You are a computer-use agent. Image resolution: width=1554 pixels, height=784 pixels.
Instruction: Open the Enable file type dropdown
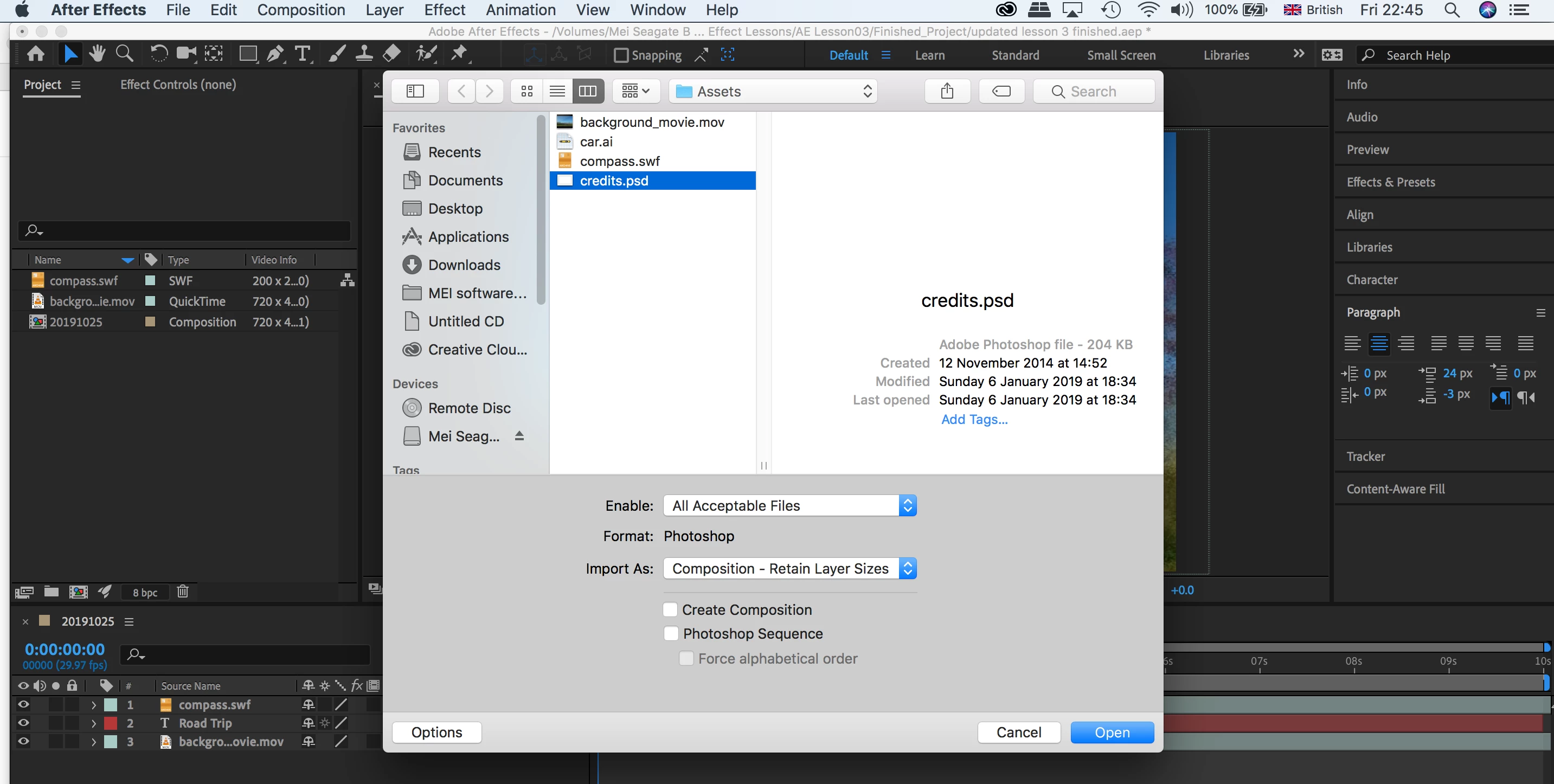point(789,506)
